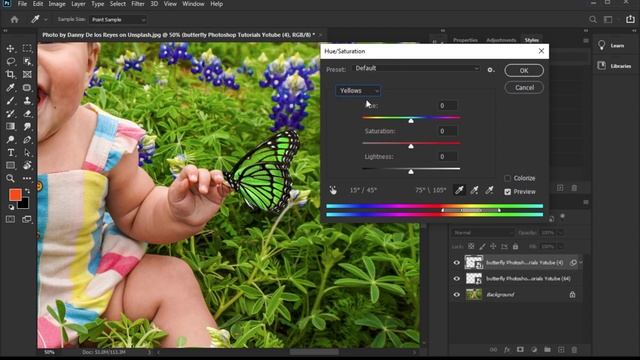Click the Saturation slider handle

tap(411, 146)
